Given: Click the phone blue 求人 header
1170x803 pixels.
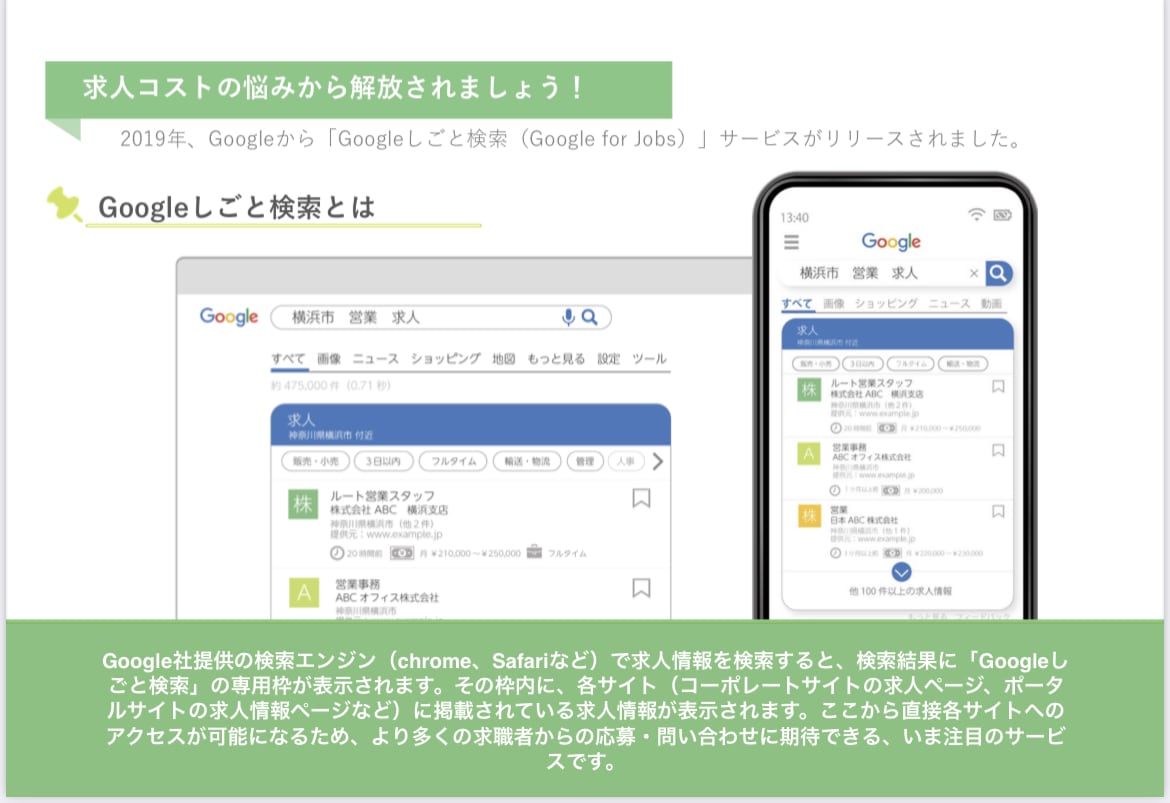Looking at the screenshot, I should (x=898, y=334).
